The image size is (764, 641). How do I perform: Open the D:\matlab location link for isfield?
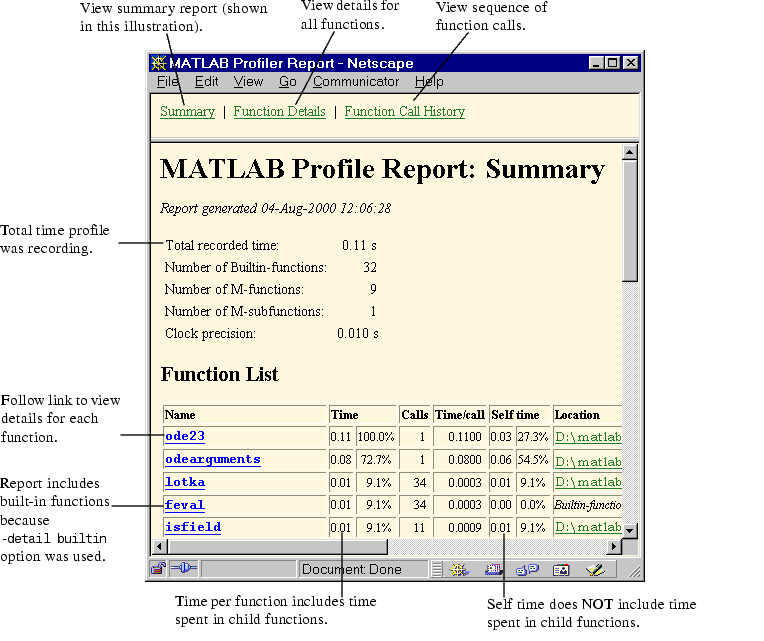(588, 528)
